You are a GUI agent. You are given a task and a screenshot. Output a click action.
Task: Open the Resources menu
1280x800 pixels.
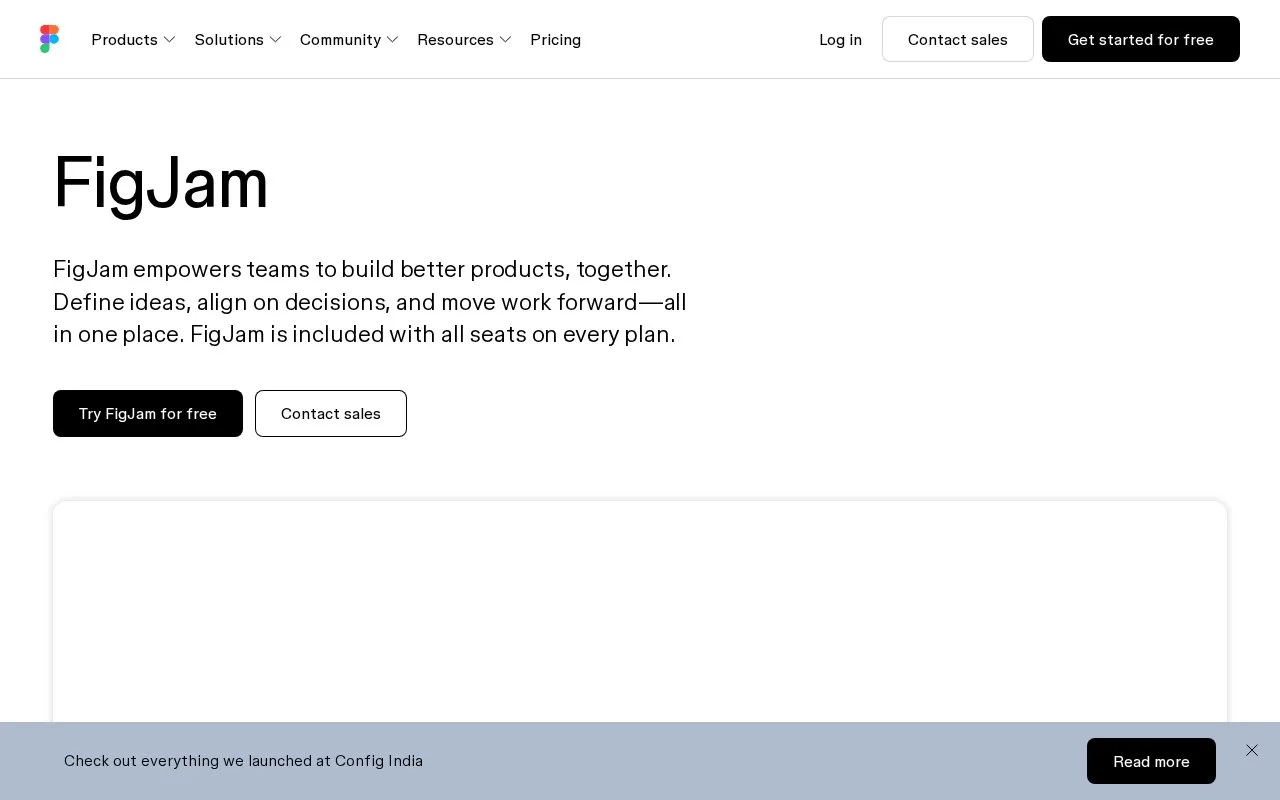(464, 39)
